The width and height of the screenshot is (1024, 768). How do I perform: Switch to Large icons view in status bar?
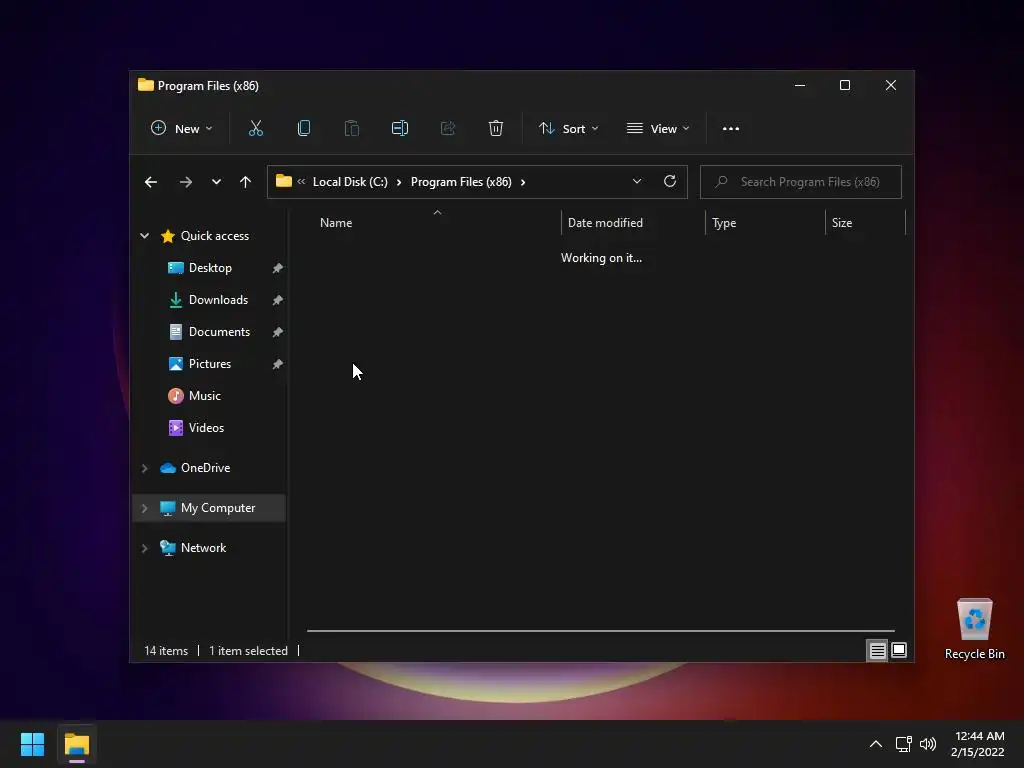[899, 650]
